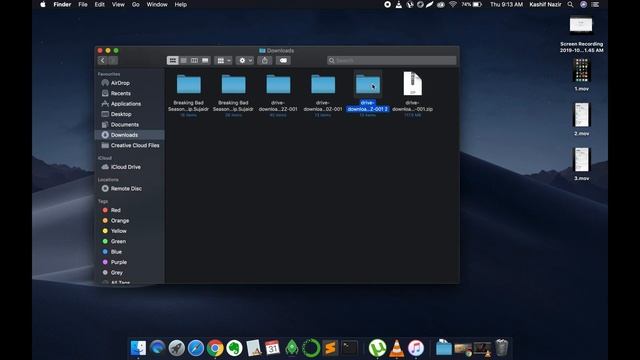Open the Edit menu

click(x=100, y=4)
